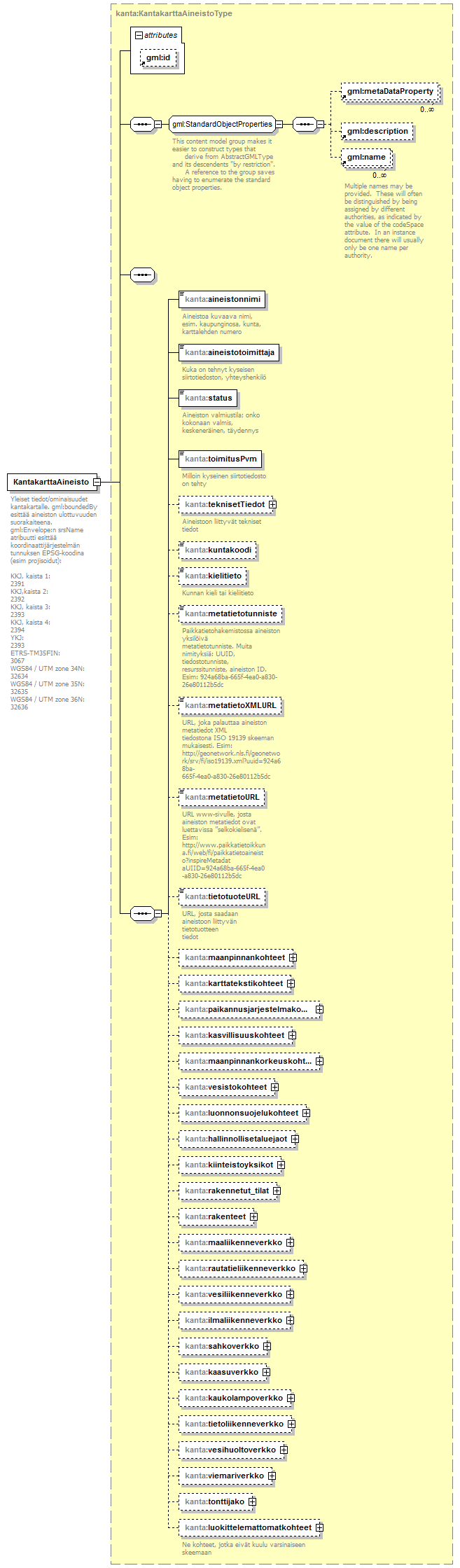The height and width of the screenshot is (1568, 460).
Task: Expand kanta:kaukolampoverkko element
Action: coord(291,1398)
